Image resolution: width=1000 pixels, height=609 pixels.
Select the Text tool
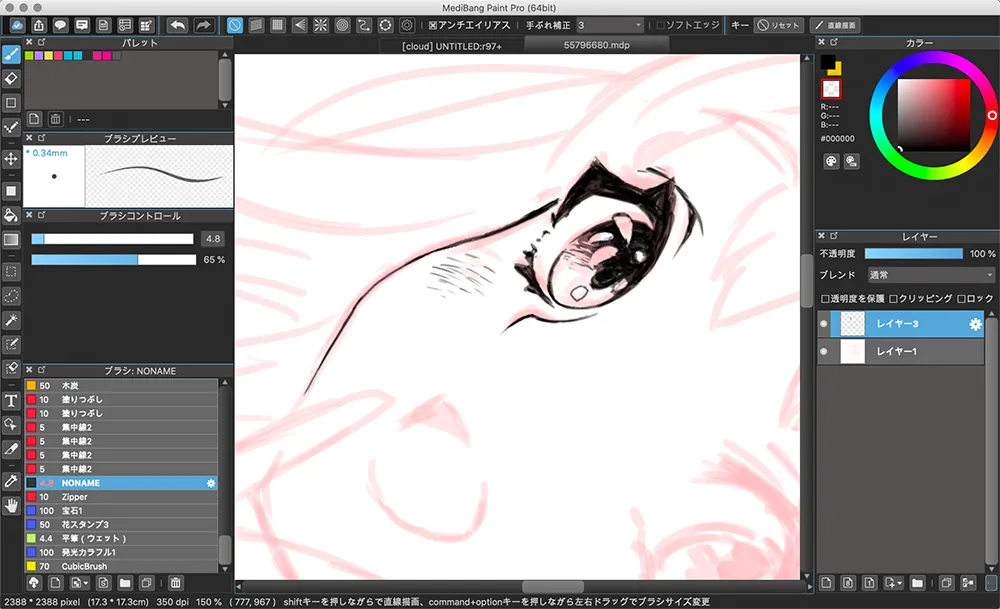pos(12,400)
